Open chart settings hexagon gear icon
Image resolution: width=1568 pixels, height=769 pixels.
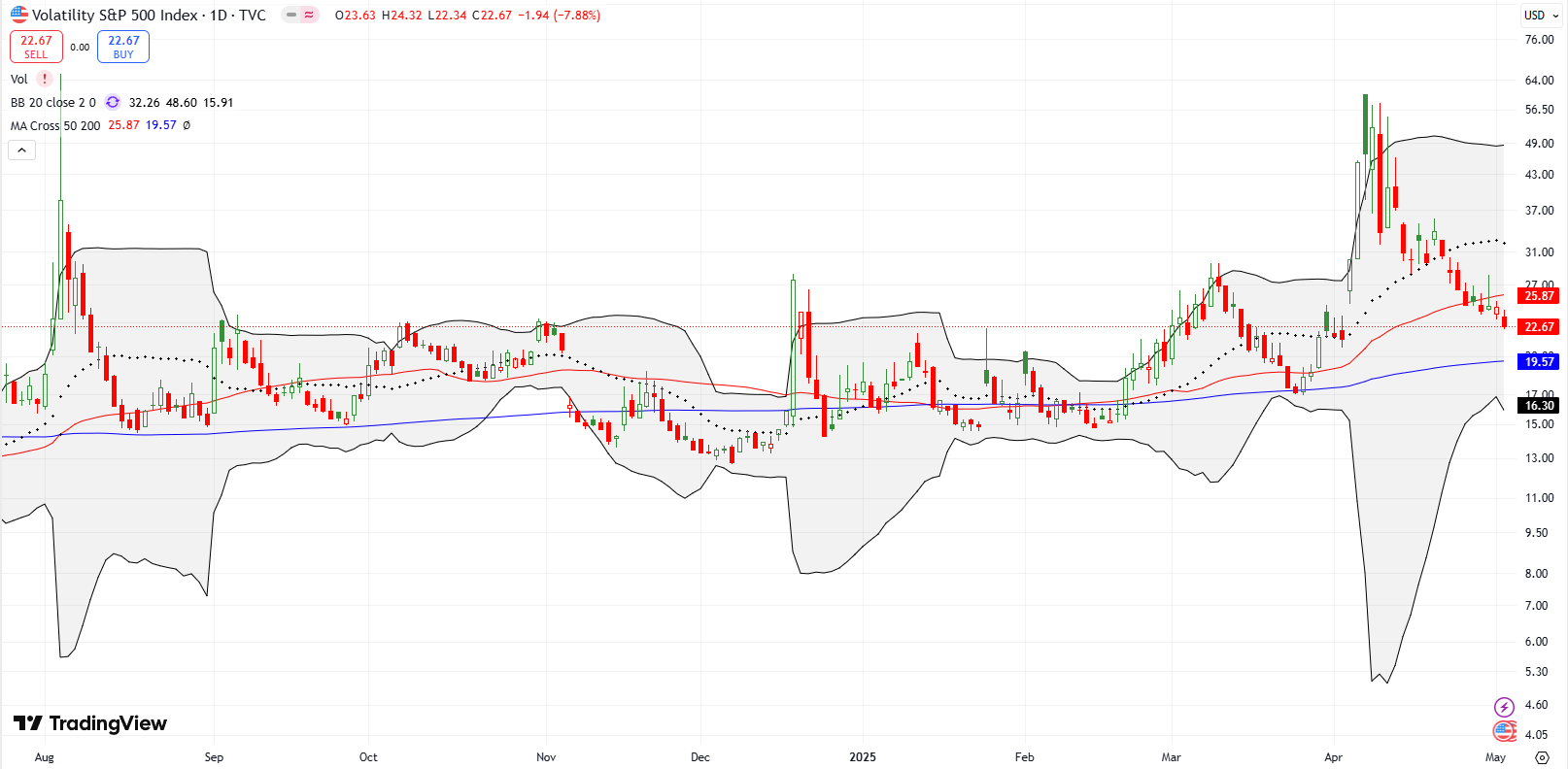1542,757
